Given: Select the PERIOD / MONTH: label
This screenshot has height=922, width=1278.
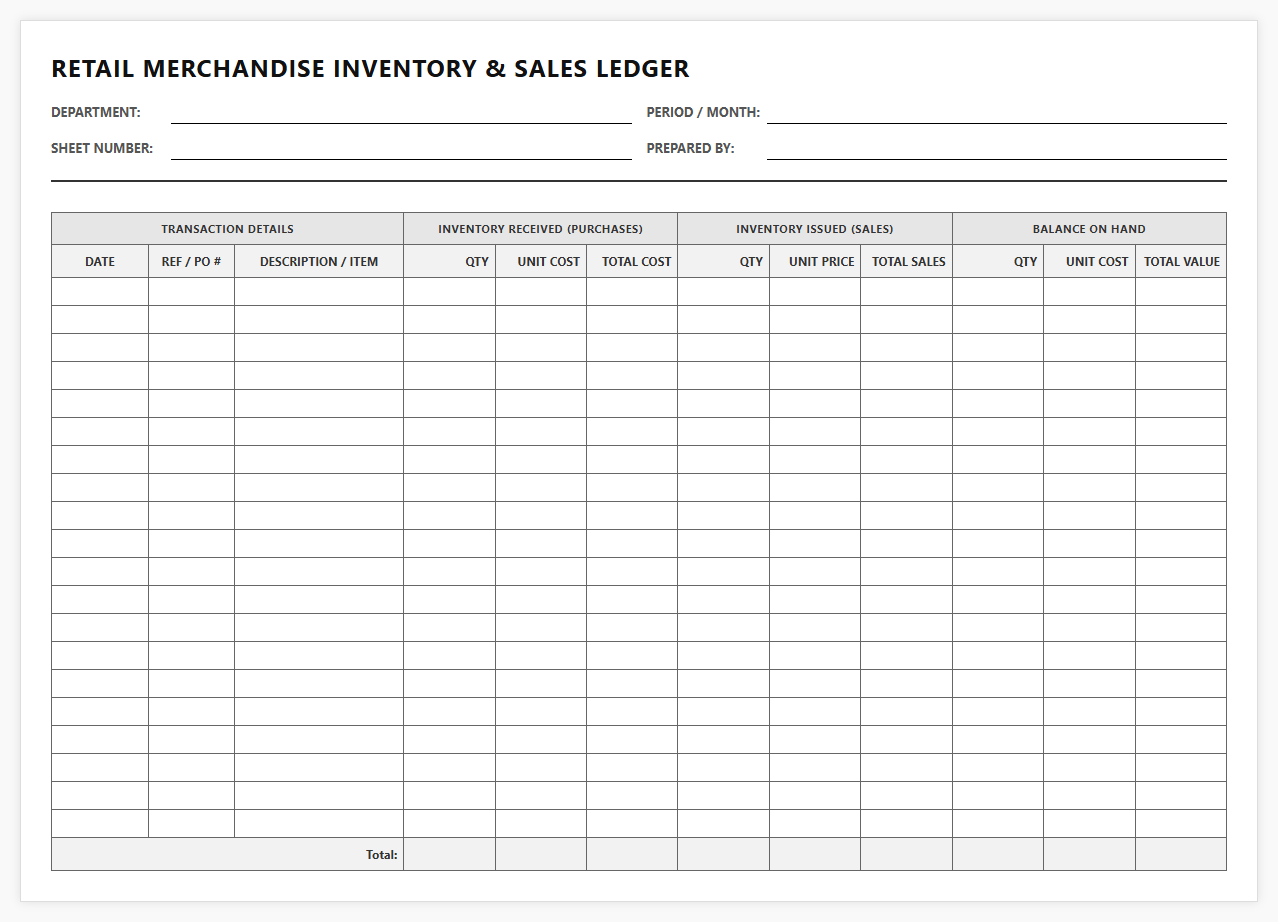Looking at the screenshot, I should (x=703, y=113).
